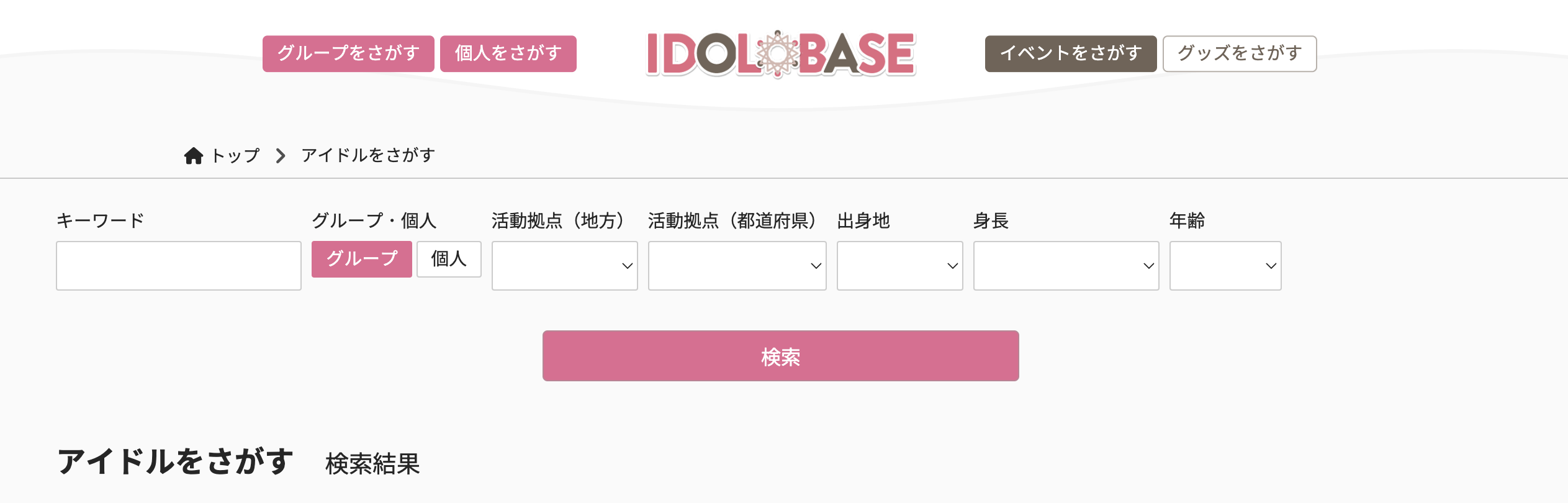Focus the キーワード text field

point(179,266)
